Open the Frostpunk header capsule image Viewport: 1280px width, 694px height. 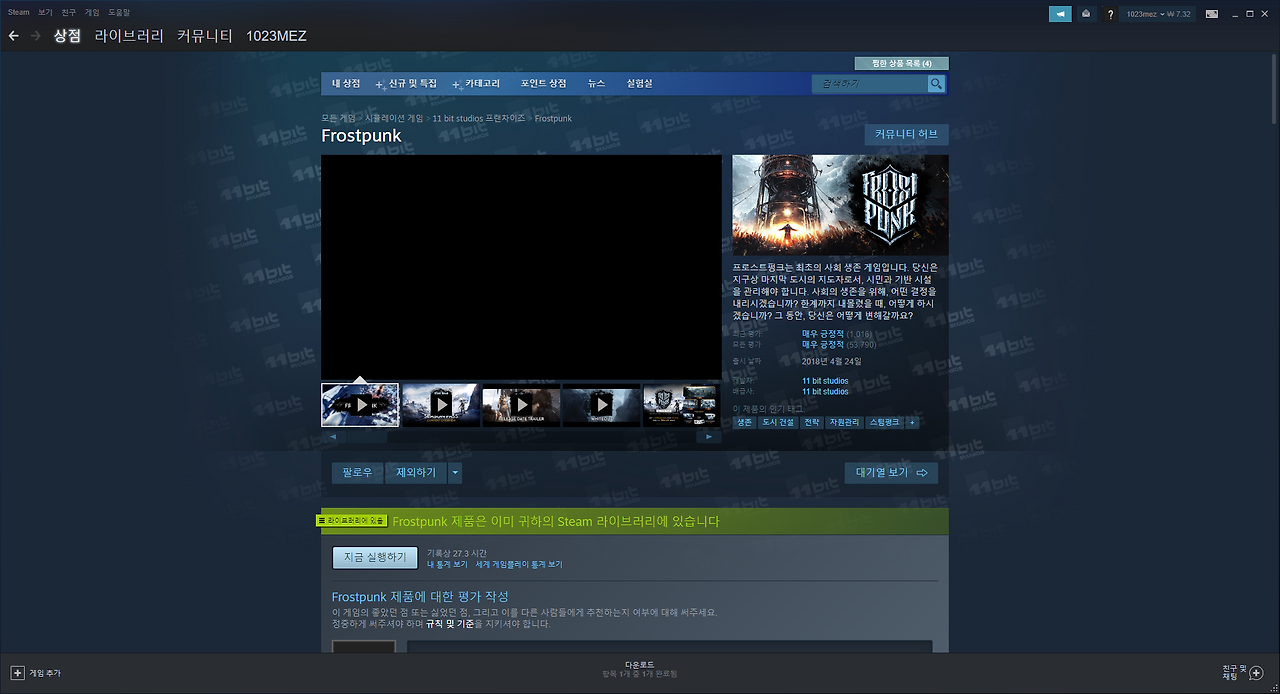pyautogui.click(x=840, y=205)
